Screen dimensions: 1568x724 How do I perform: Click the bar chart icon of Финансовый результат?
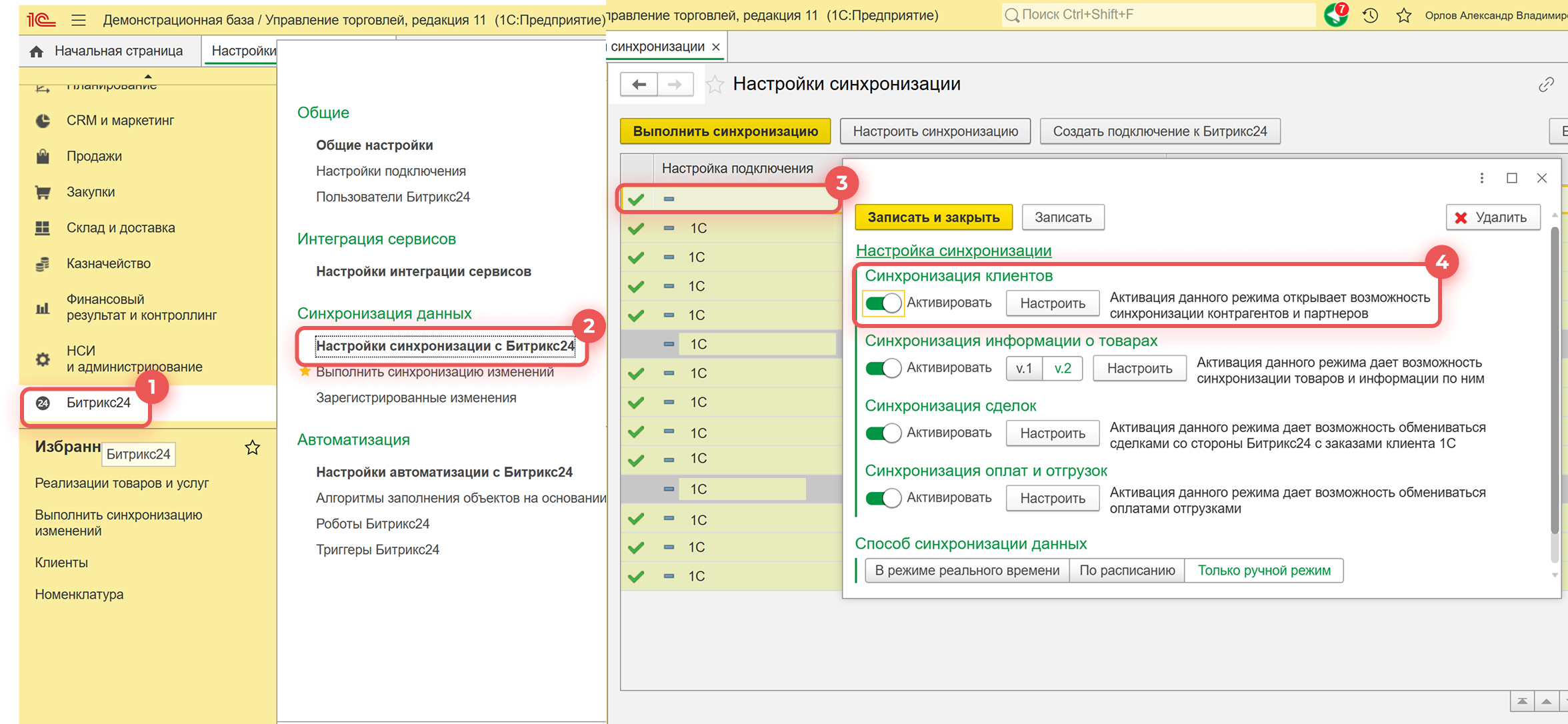point(43,308)
